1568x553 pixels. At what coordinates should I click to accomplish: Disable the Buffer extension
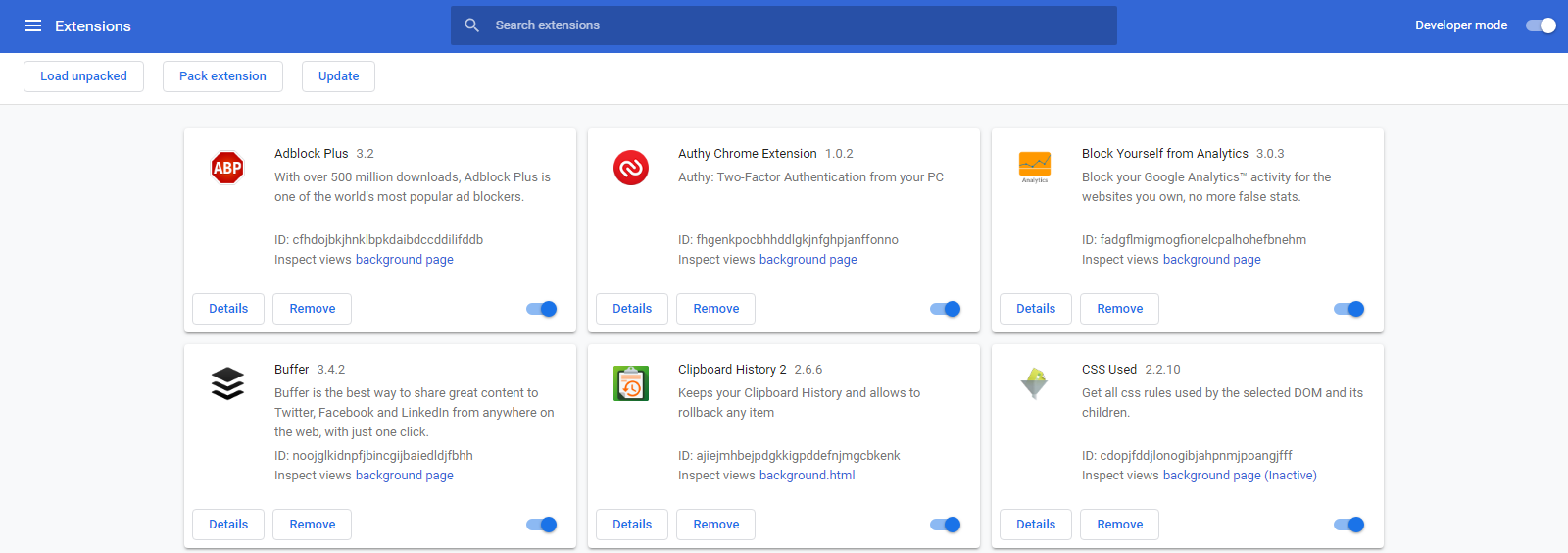point(542,525)
